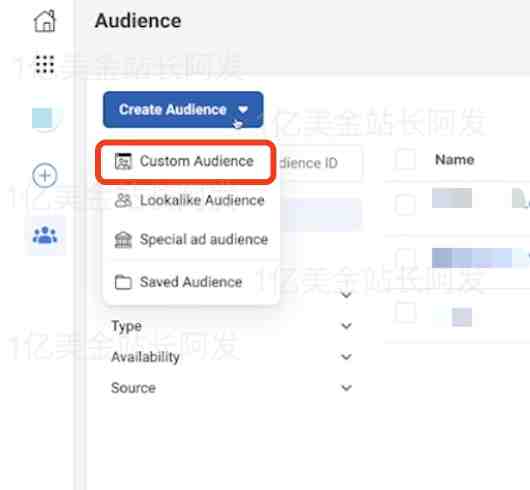This screenshot has width=530, height=490.
Task: Click the Create Audience button
Action: coord(183,110)
